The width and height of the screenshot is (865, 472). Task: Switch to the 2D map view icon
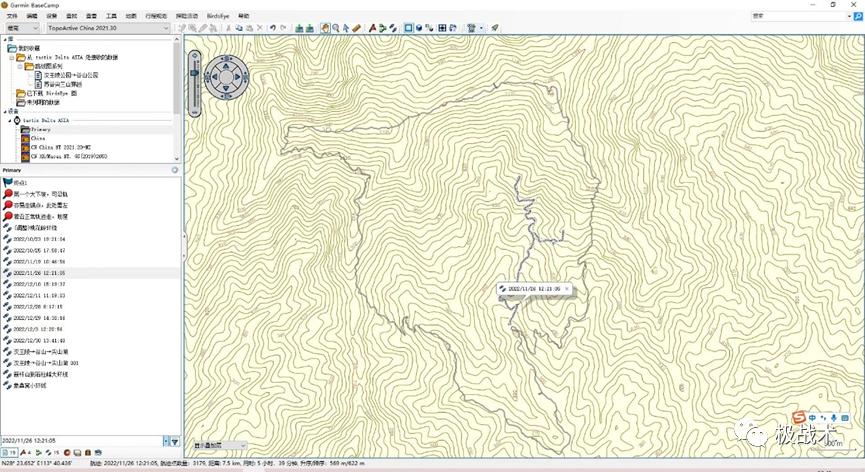(409, 28)
